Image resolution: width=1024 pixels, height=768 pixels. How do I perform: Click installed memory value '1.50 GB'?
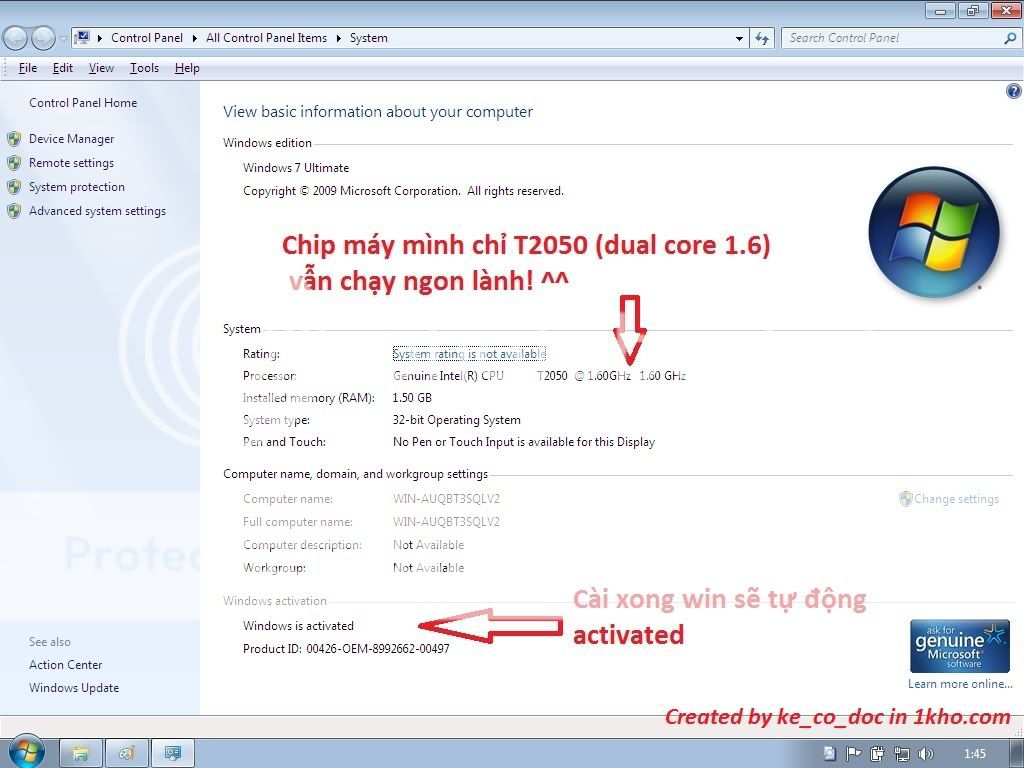click(412, 398)
